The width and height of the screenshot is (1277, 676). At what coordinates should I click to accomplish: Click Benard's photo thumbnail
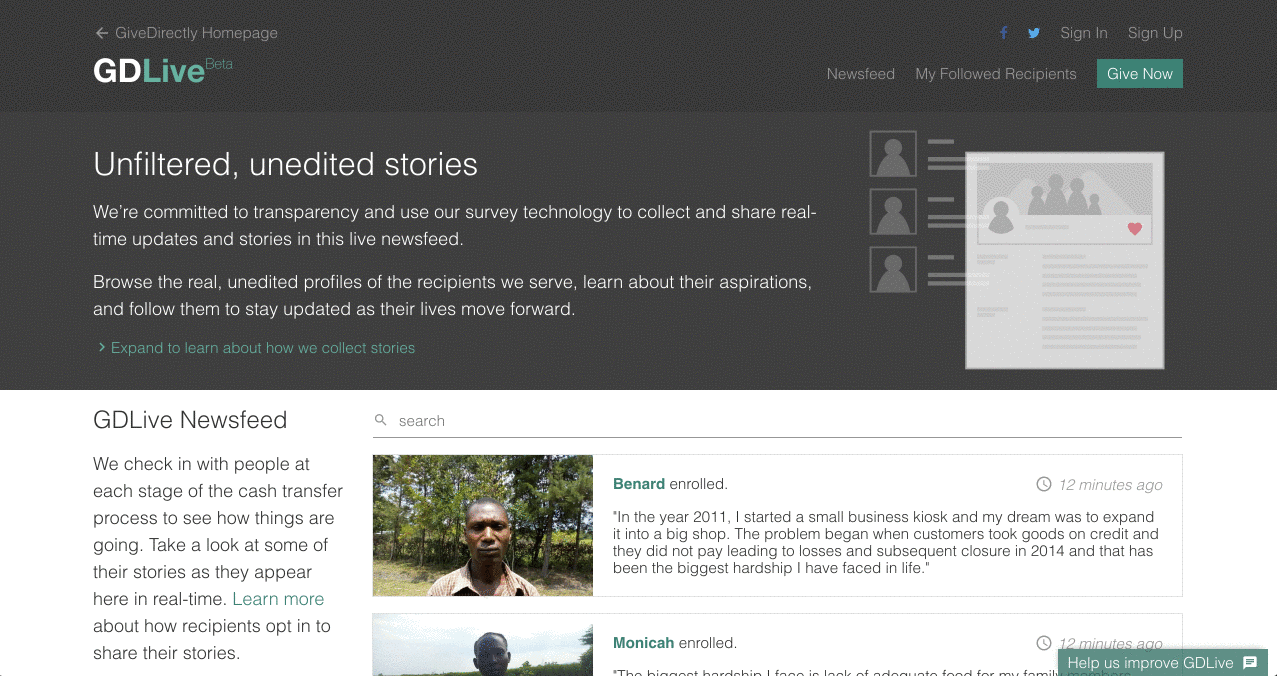pyautogui.click(x=483, y=526)
